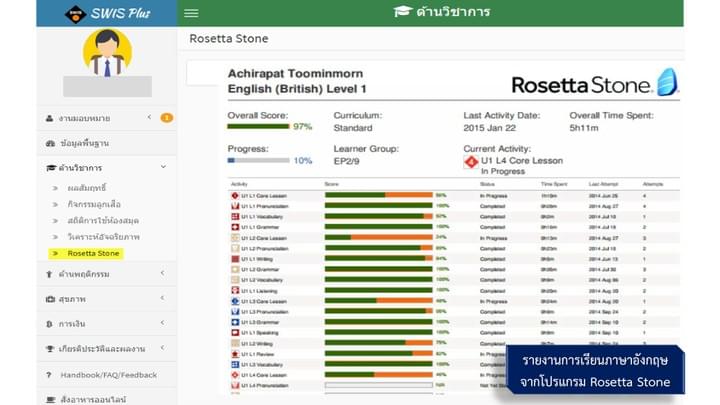Select สถิติการใช้ห้องสมุด in sidebar
Viewport: 720px width, 405px height.
click(102, 220)
